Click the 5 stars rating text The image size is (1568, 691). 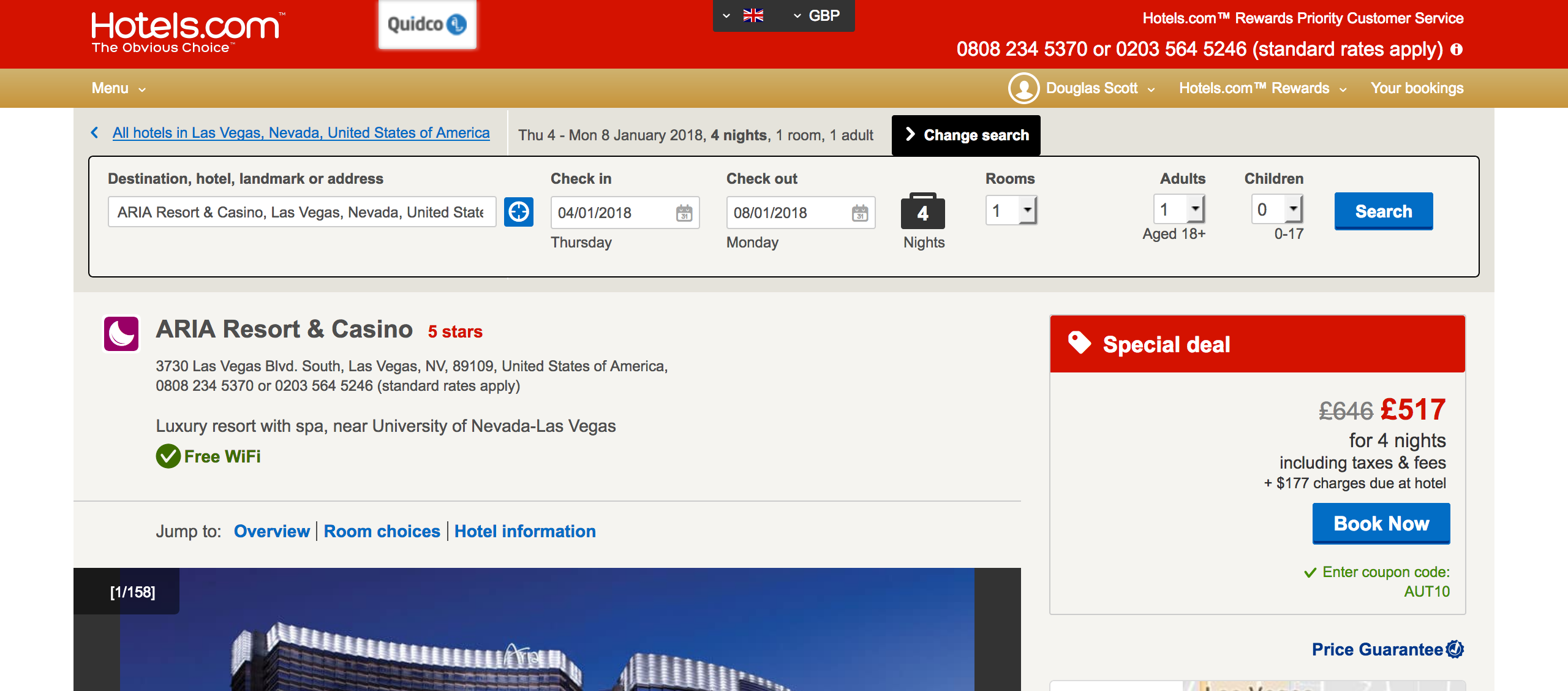click(x=455, y=332)
